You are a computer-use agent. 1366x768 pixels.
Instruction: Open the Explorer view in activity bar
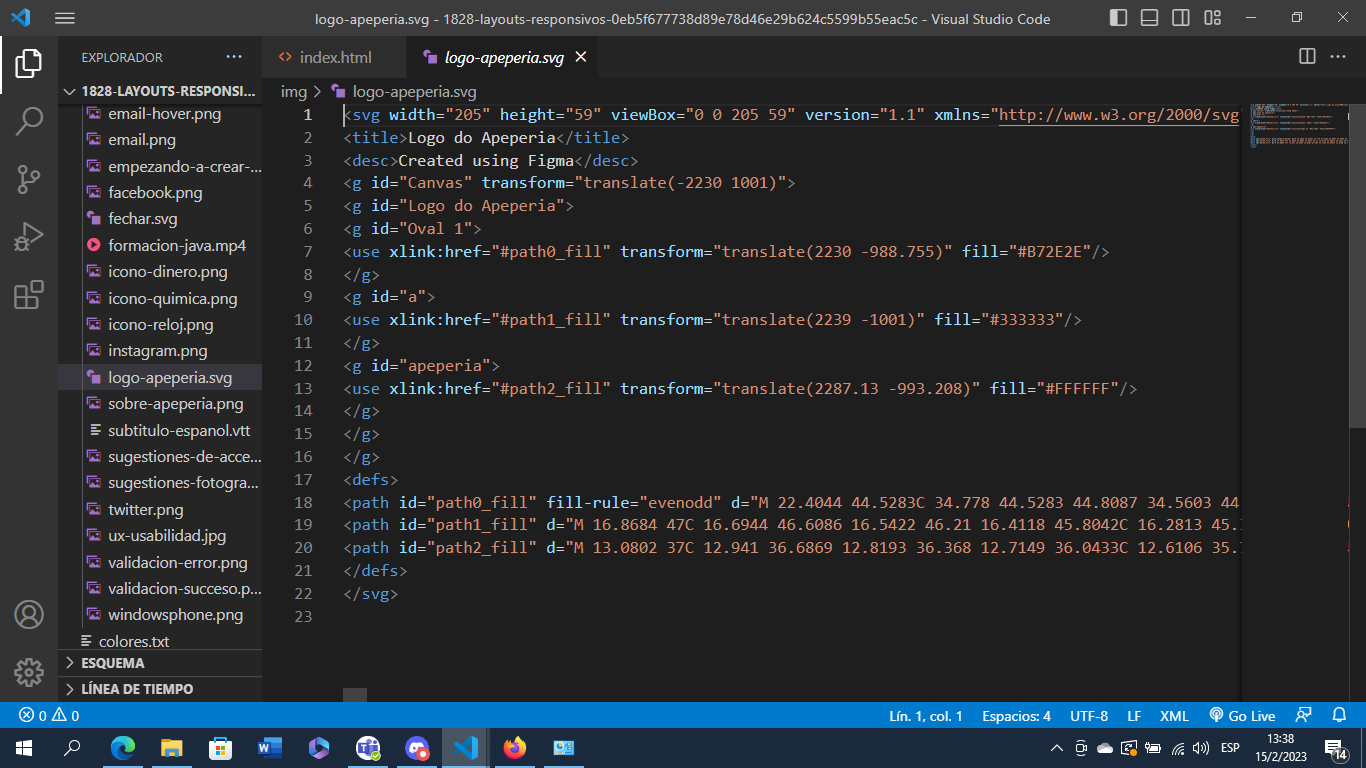pyautogui.click(x=28, y=64)
